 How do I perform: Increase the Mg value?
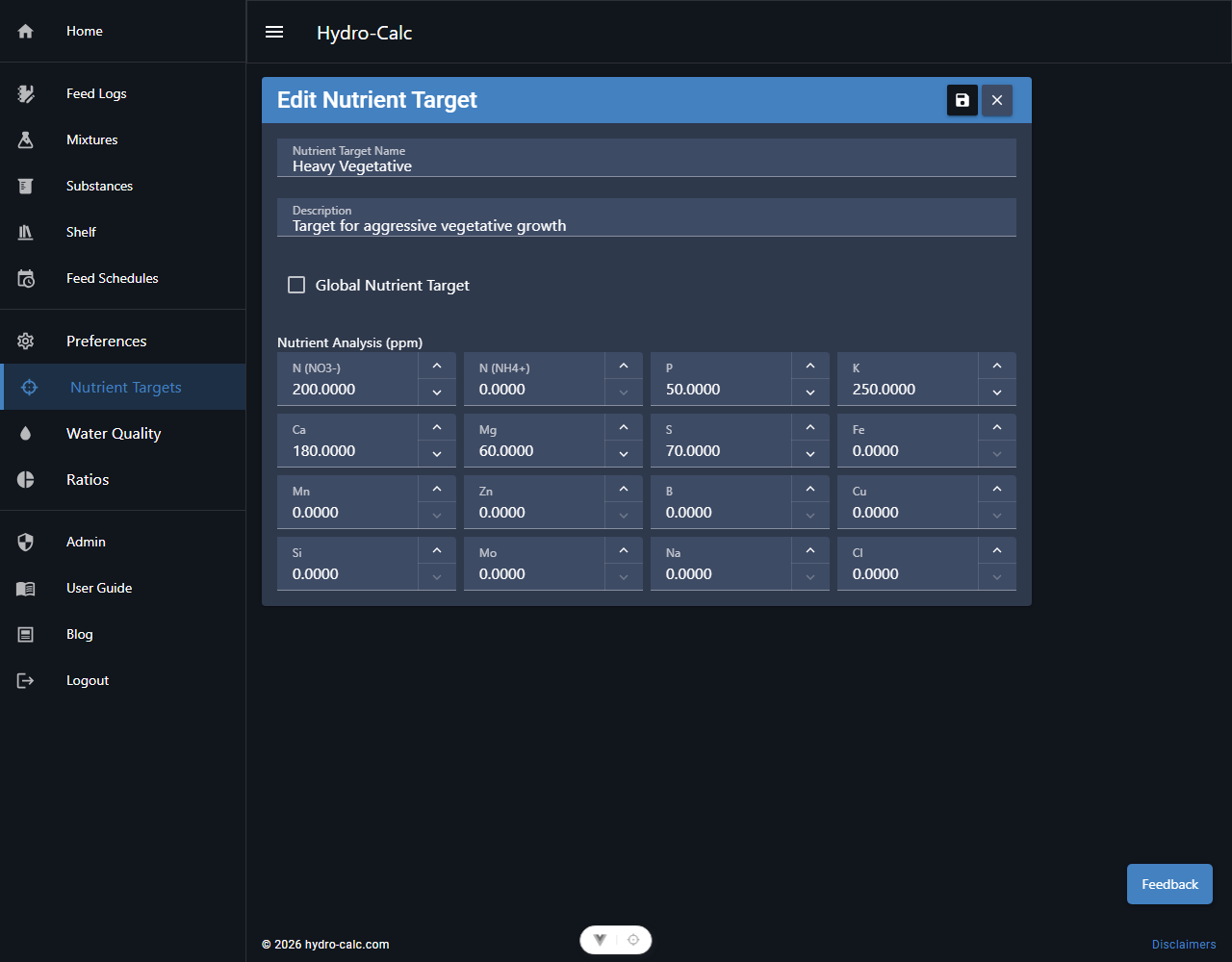624,427
